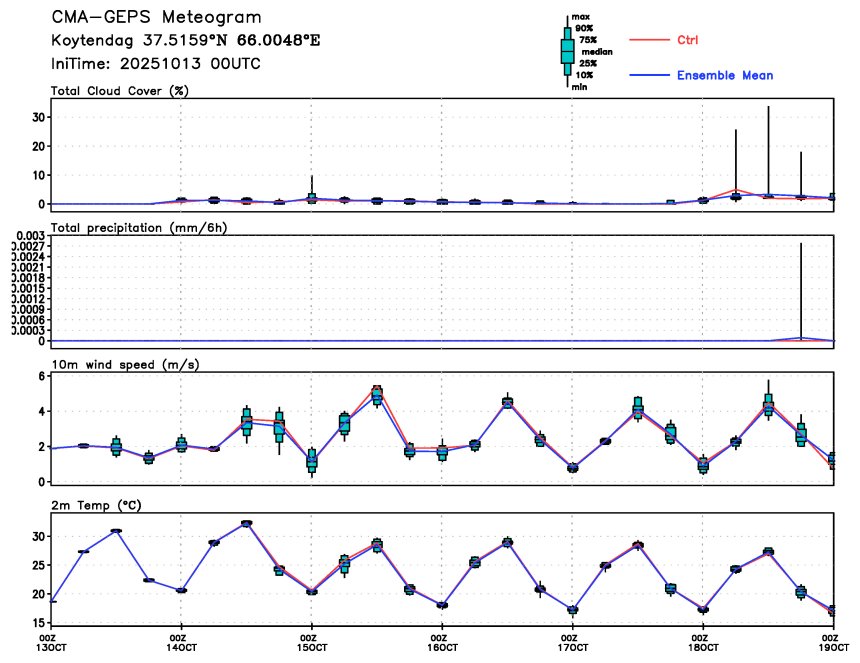The height and width of the screenshot is (663, 860).
Task: Click the '15' temperature axis value
Action: coord(39,623)
